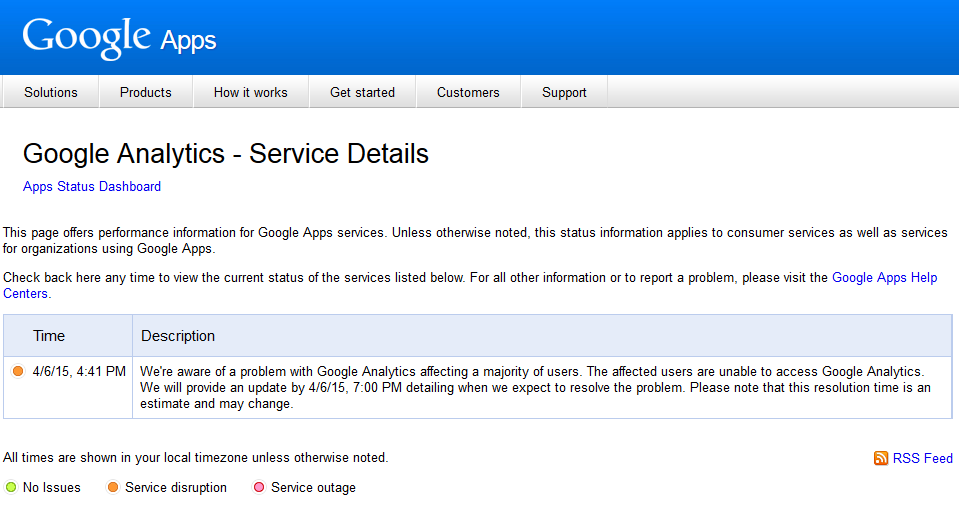959x507 pixels.
Task: Click the Google Analytics - Service Details heading
Action: point(226,154)
